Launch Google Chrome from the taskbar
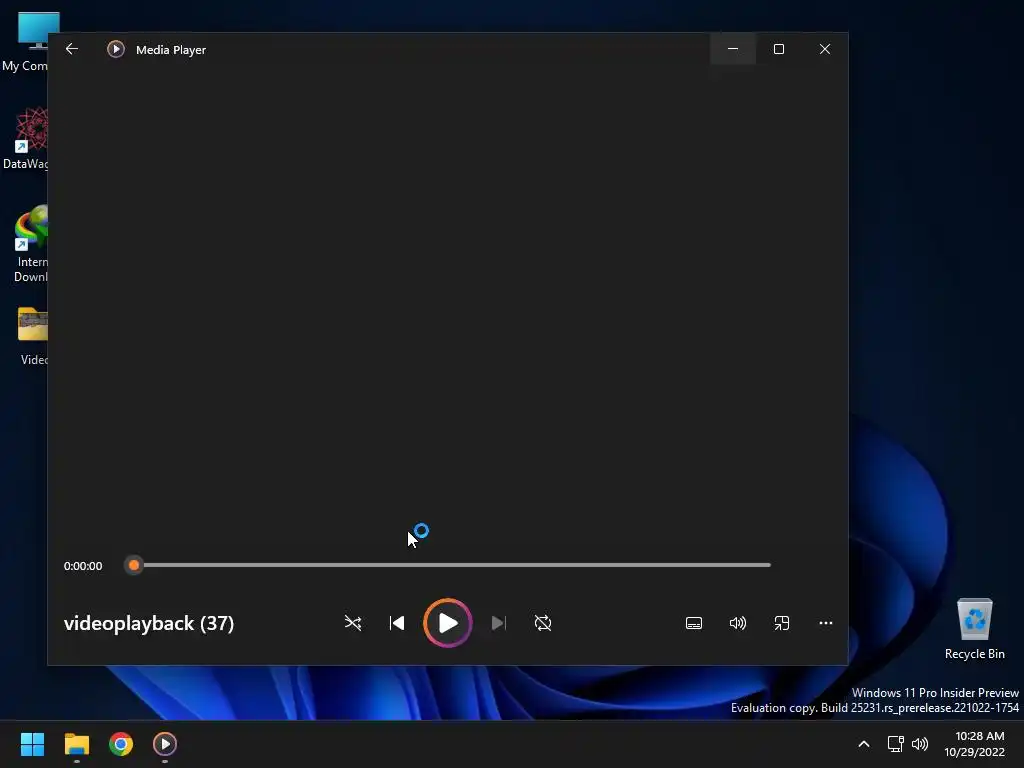 (121, 744)
